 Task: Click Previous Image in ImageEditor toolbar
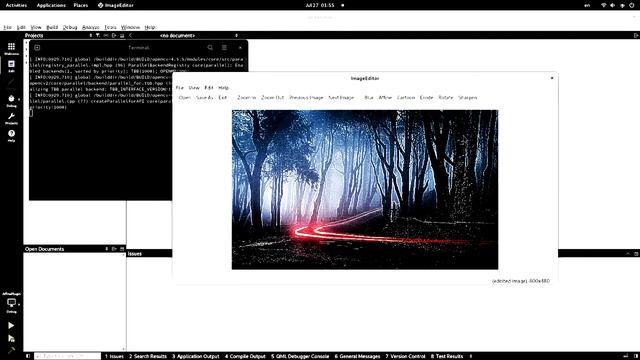pos(306,98)
